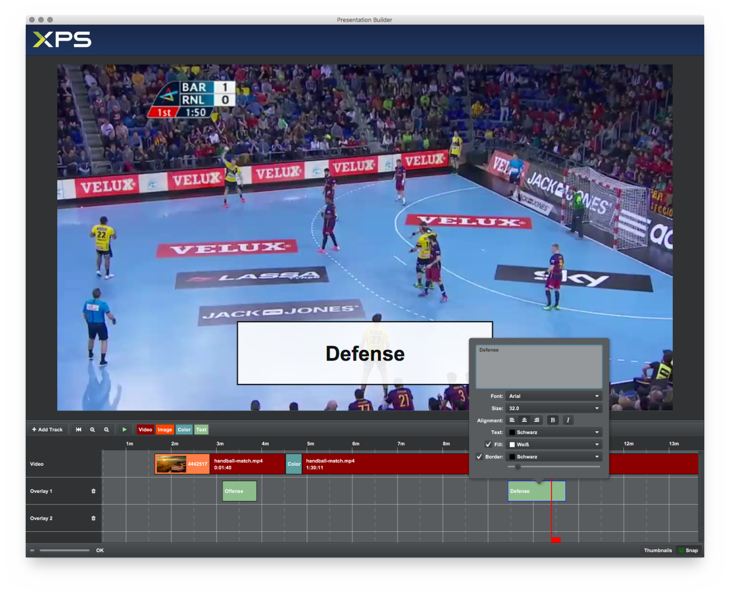This screenshot has width=730, height=594.
Task: Align overlay text to the right
Action: [537, 420]
